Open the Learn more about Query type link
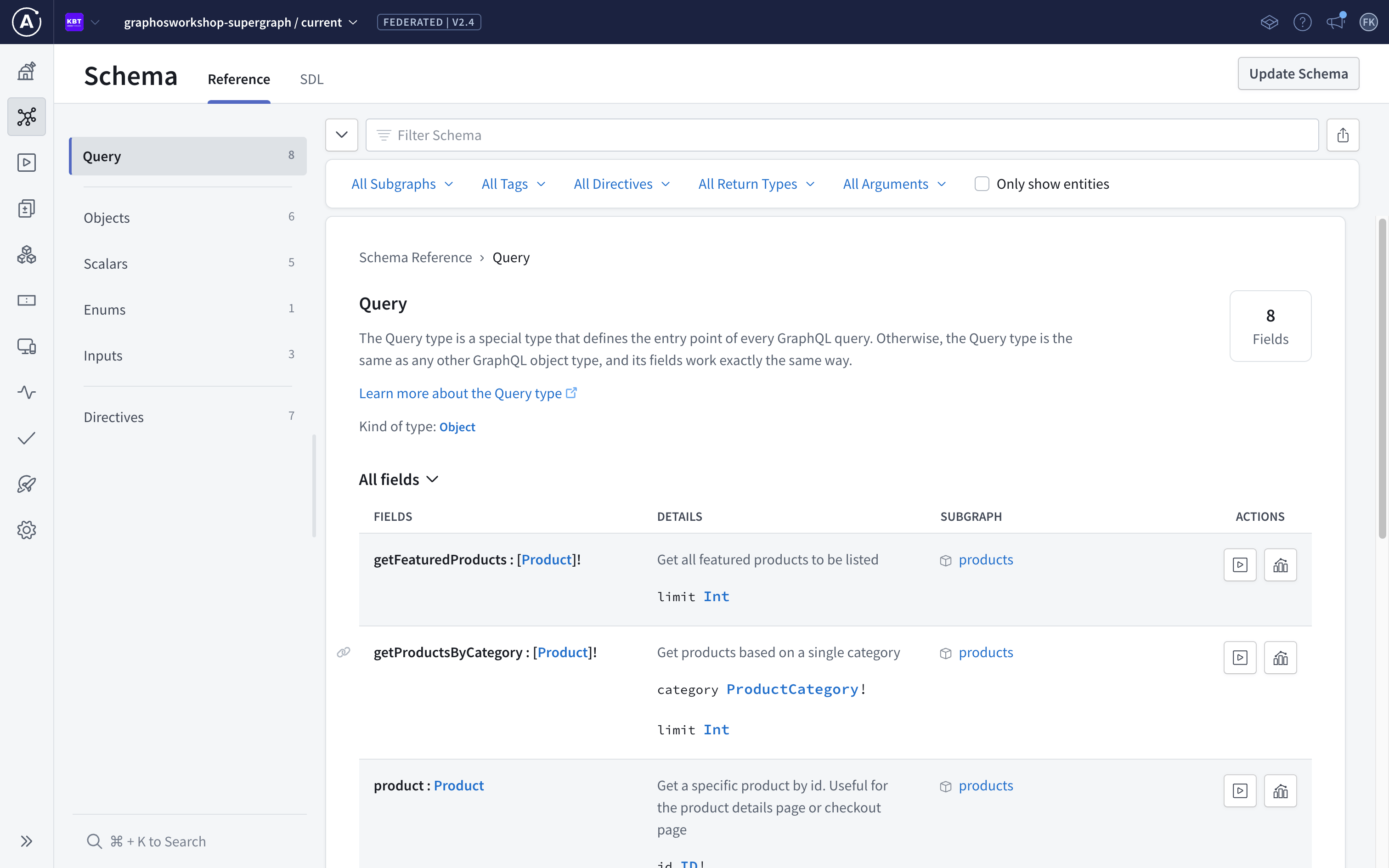This screenshot has width=1389, height=868. point(460,393)
